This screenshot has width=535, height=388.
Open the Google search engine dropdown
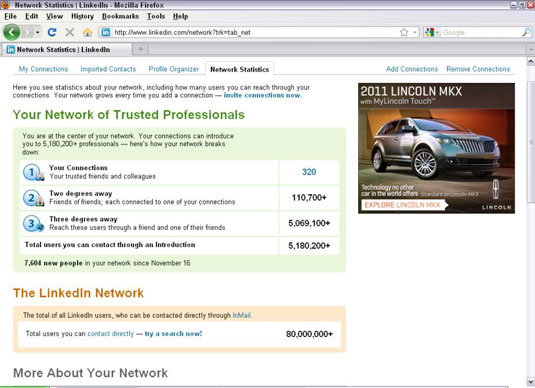432,32
